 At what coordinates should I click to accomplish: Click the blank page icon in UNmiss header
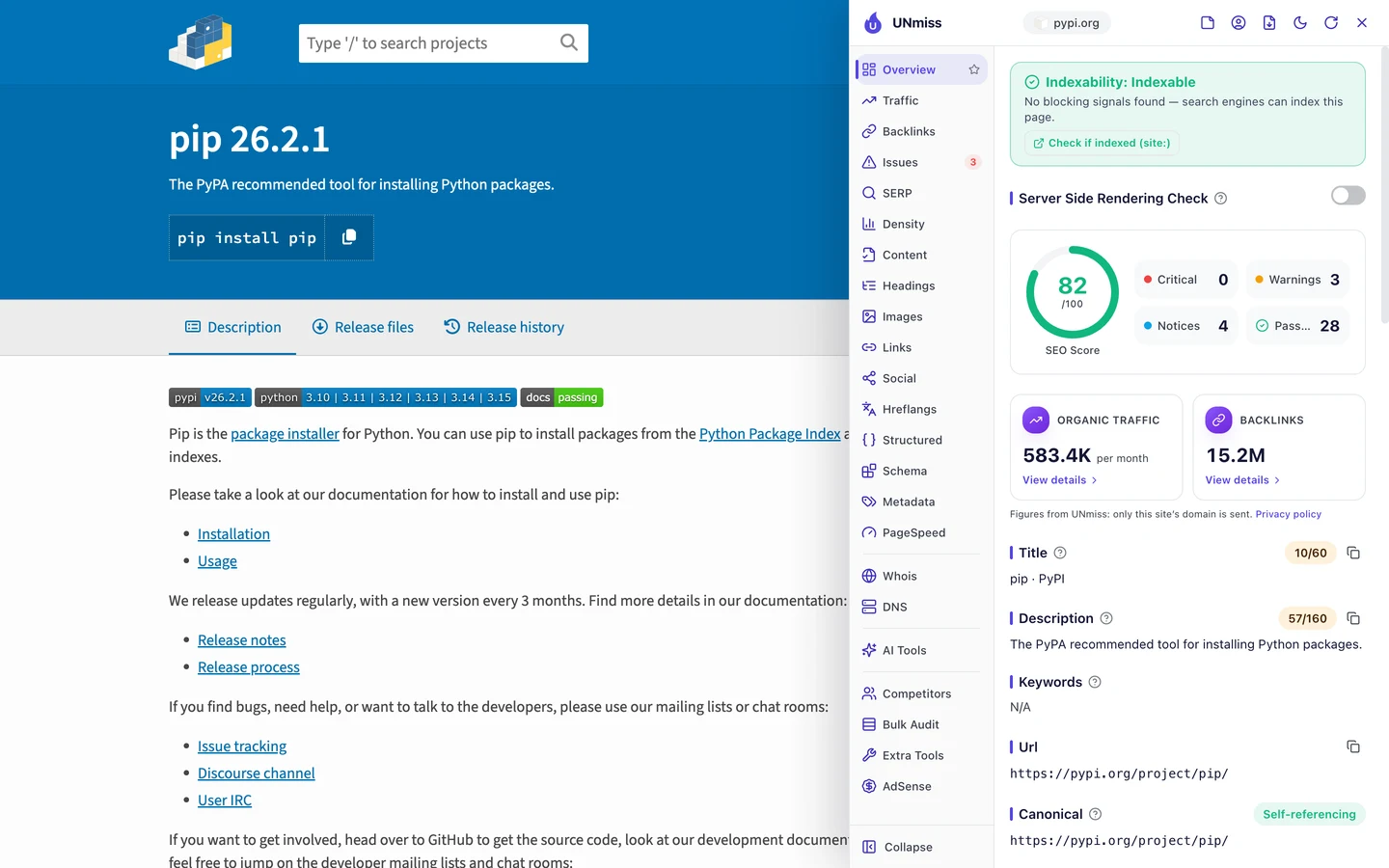[1208, 23]
